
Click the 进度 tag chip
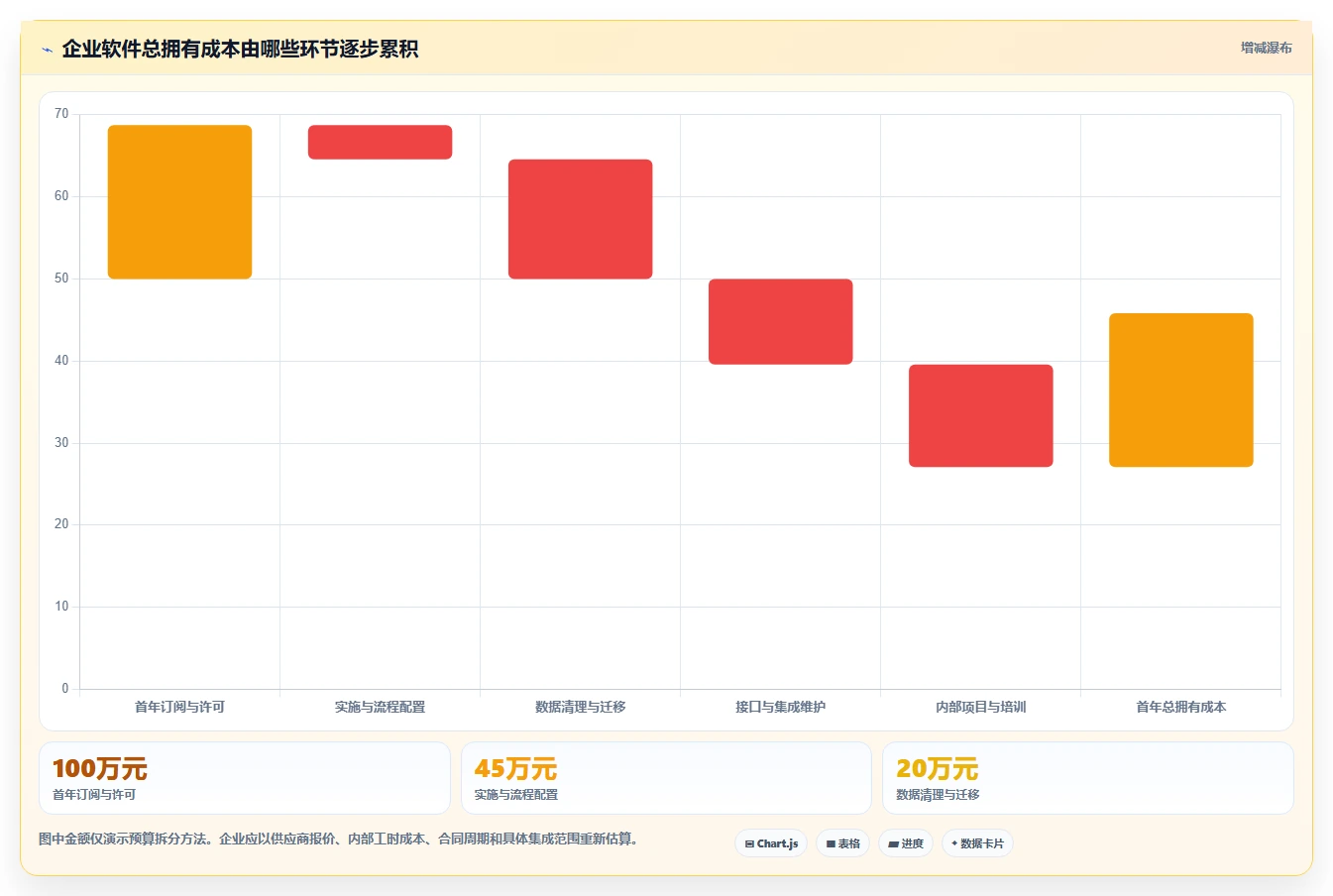(x=906, y=843)
